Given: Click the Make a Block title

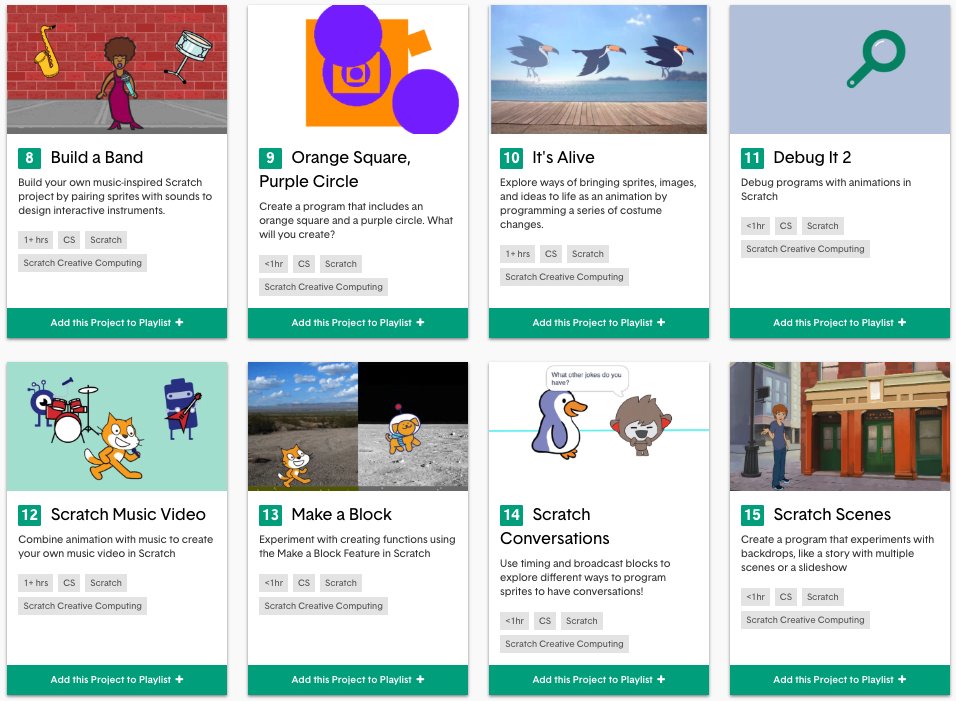Looking at the screenshot, I should 341,514.
